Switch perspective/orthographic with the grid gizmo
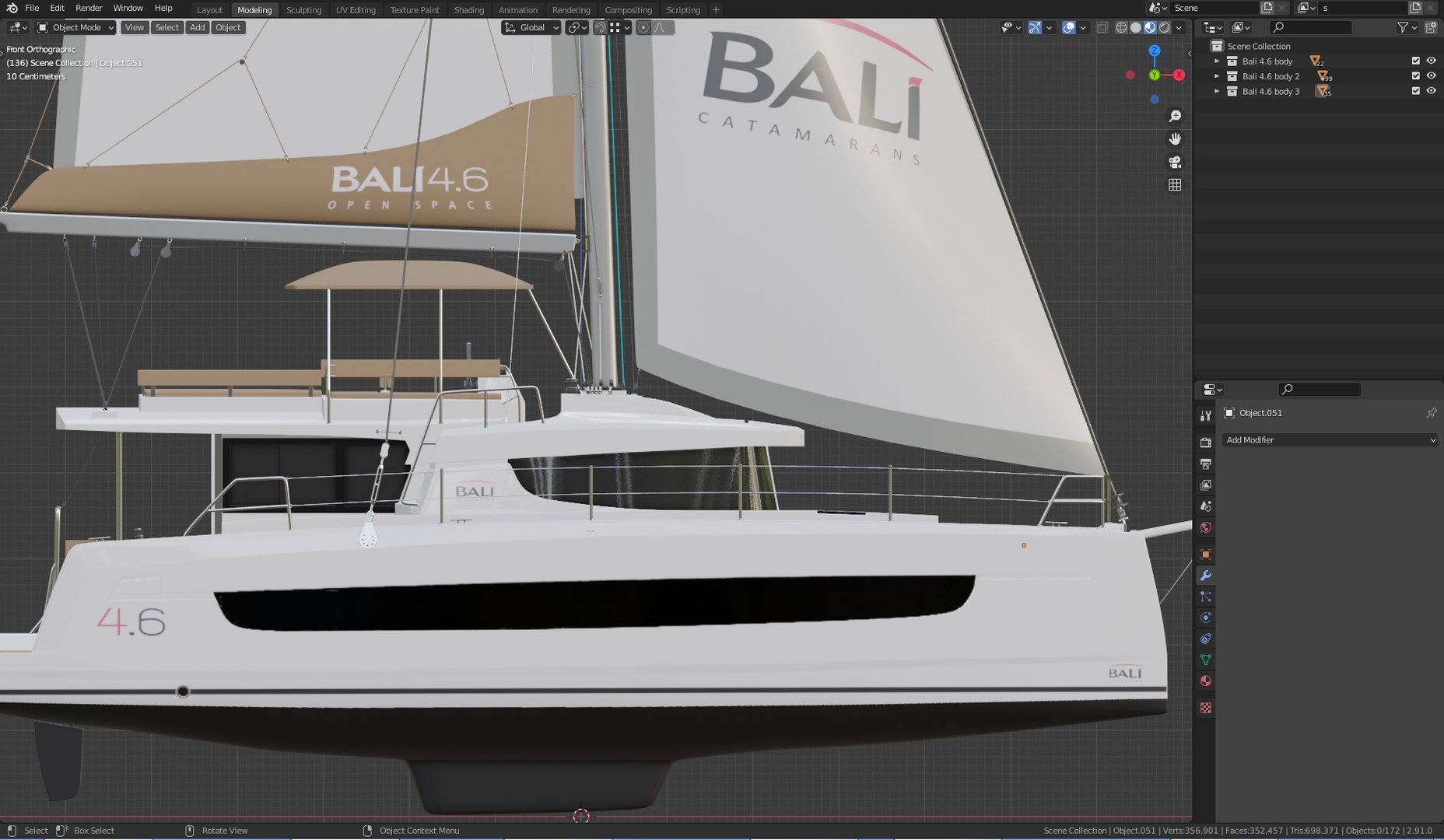 [x=1175, y=185]
